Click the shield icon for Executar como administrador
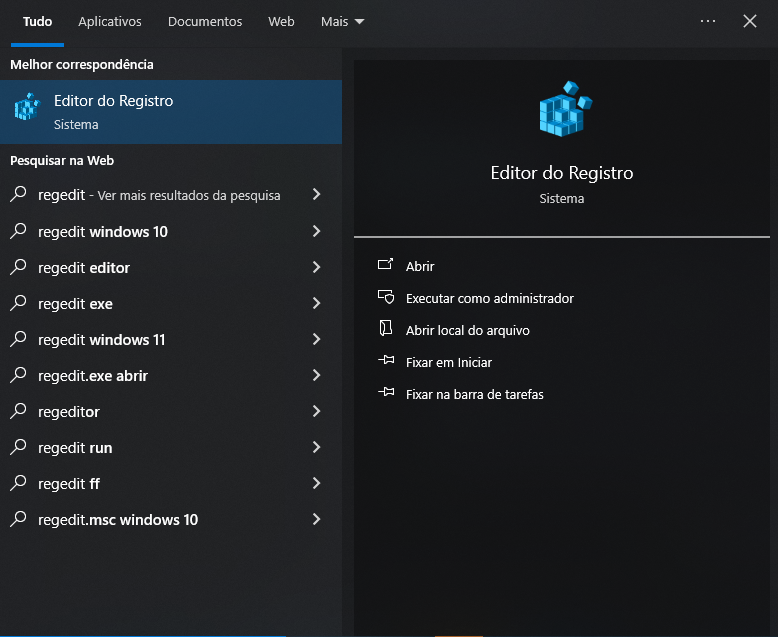The height and width of the screenshot is (637, 778). point(386,297)
